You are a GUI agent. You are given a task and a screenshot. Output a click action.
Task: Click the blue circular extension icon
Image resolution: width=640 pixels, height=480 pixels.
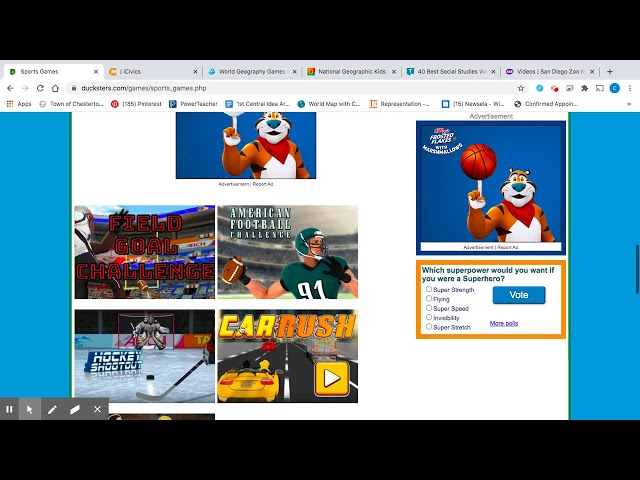pos(540,88)
